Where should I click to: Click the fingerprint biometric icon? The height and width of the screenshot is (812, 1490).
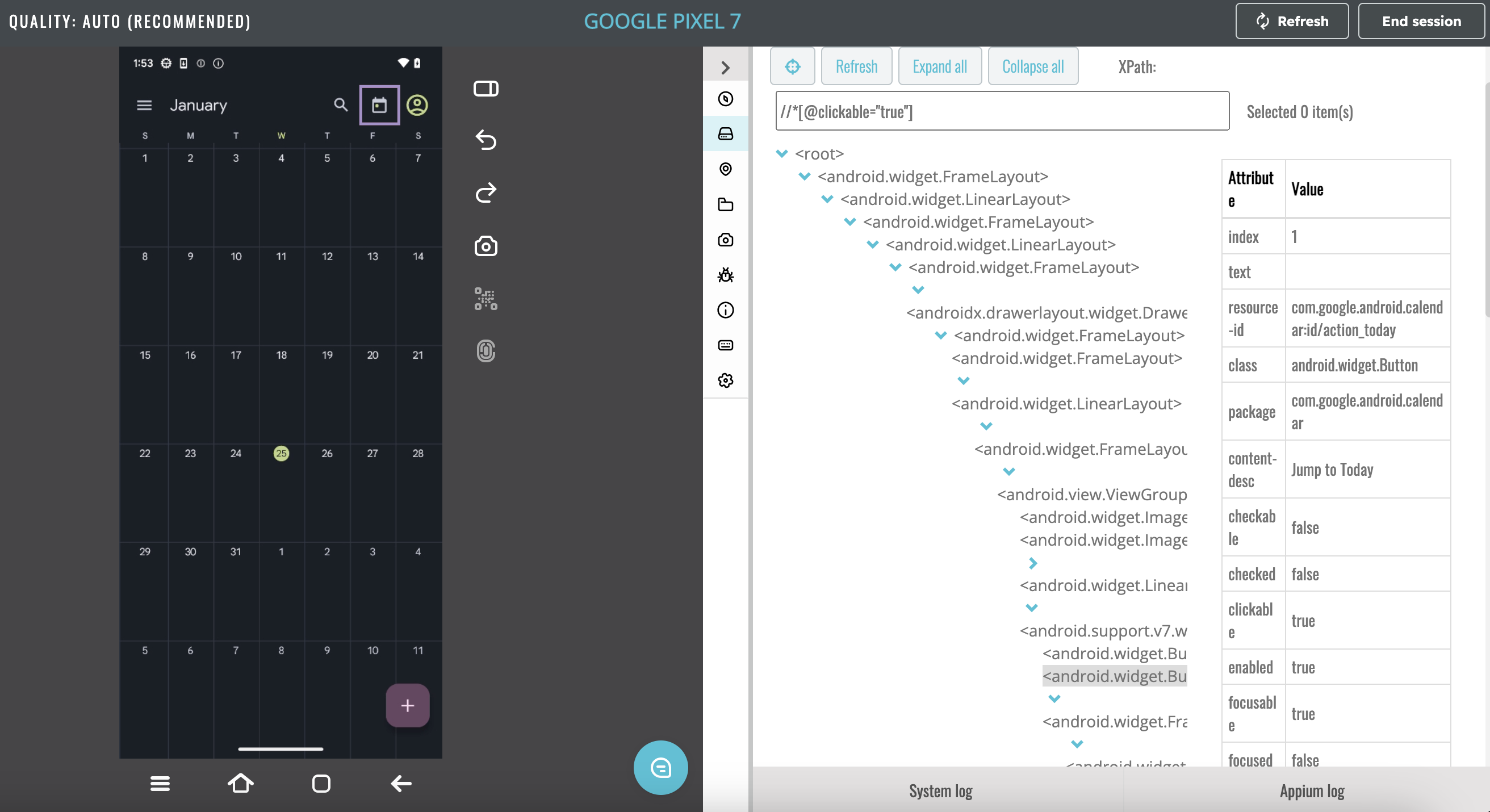pos(486,351)
